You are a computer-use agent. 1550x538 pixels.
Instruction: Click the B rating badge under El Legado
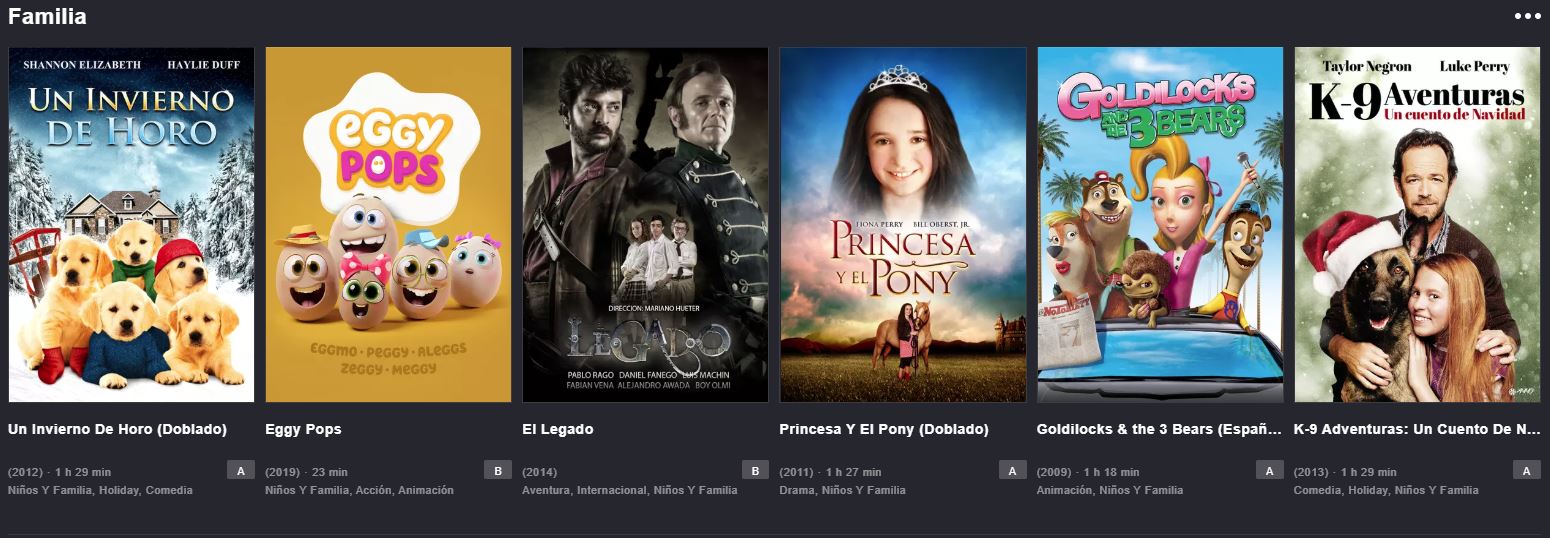(755, 470)
